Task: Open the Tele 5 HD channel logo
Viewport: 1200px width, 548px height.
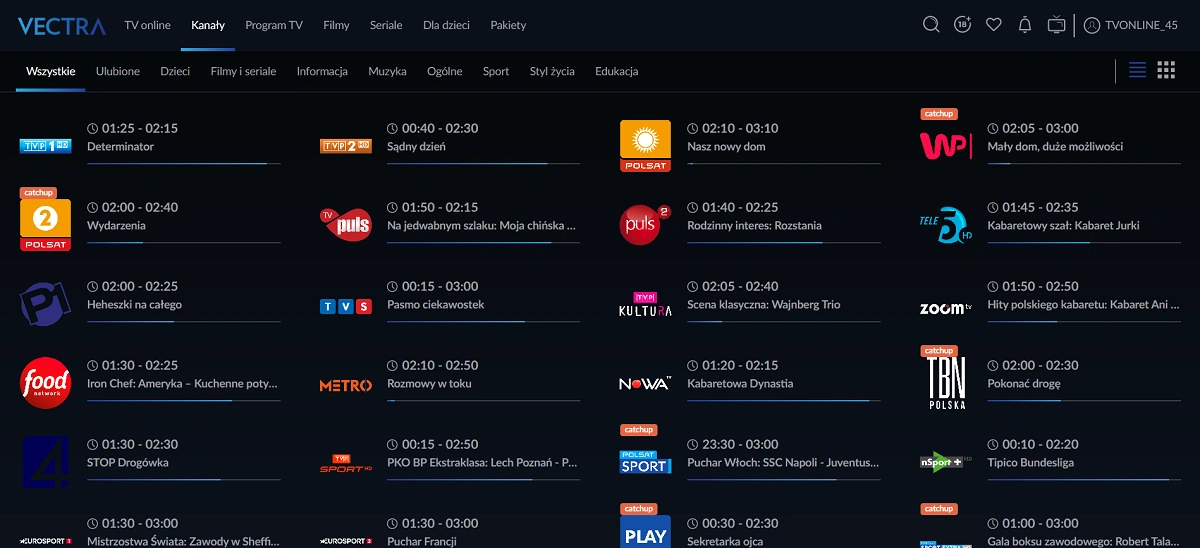Action: point(945,225)
